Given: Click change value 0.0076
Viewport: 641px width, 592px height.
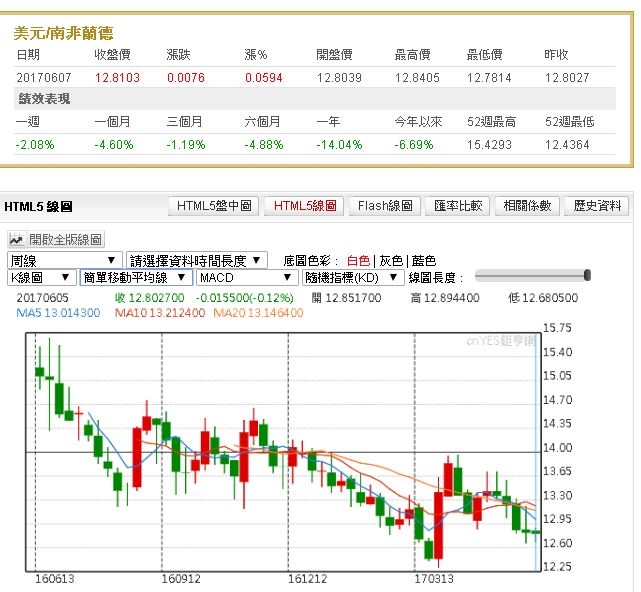Looking at the screenshot, I should [186, 78].
